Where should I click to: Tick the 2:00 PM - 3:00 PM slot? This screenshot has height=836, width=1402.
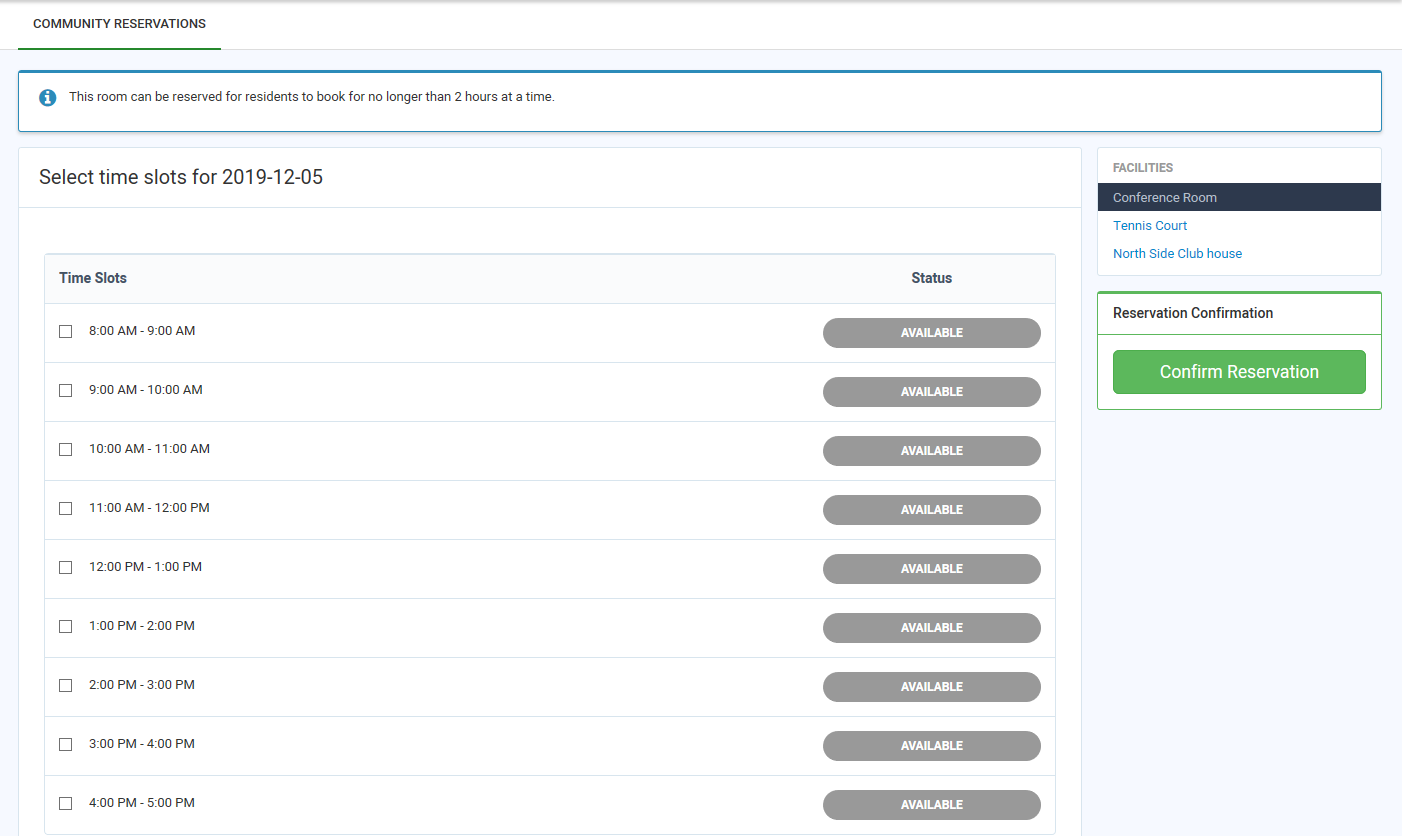66,685
